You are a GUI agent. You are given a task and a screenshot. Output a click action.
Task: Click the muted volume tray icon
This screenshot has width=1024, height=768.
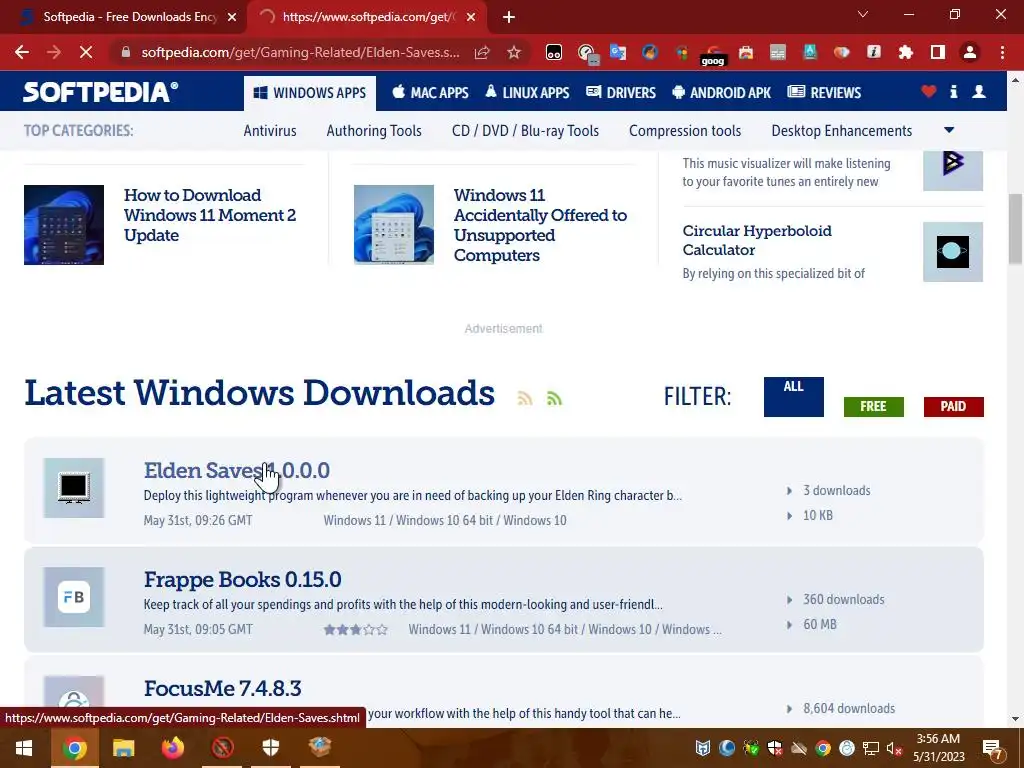click(x=894, y=748)
